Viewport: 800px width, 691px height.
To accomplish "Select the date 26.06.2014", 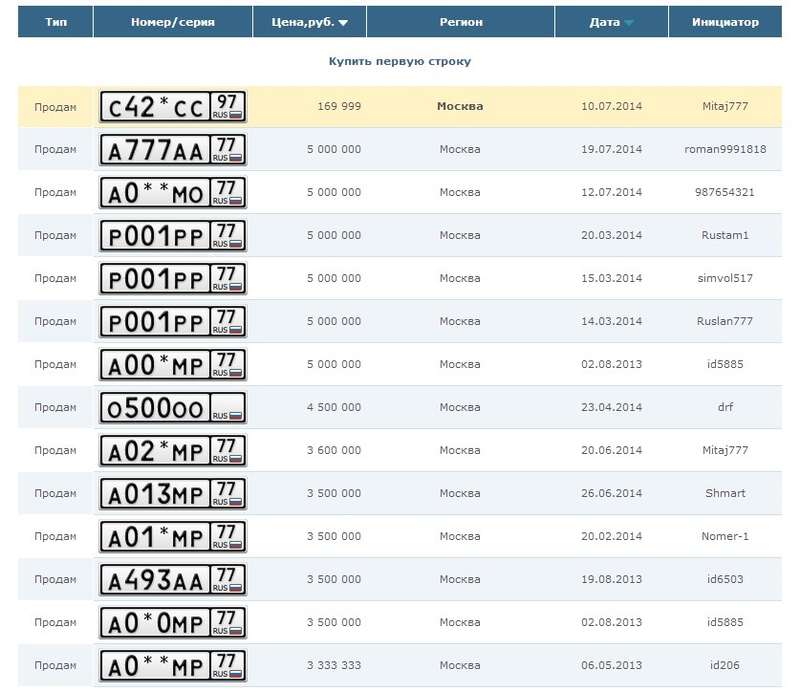I will (x=611, y=493).
